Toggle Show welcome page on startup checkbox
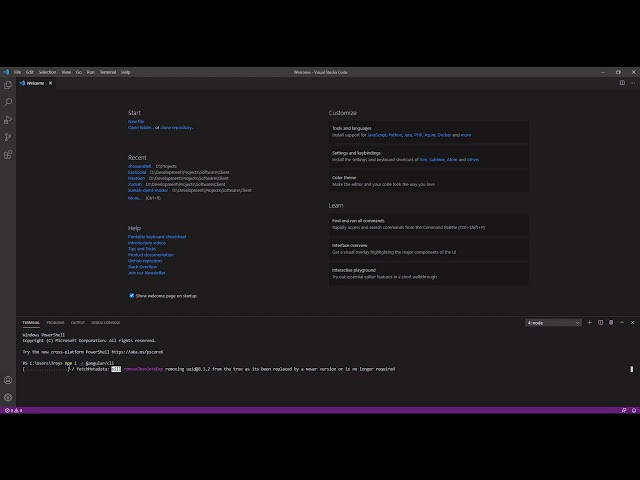The width and height of the screenshot is (640, 480). coord(131,296)
